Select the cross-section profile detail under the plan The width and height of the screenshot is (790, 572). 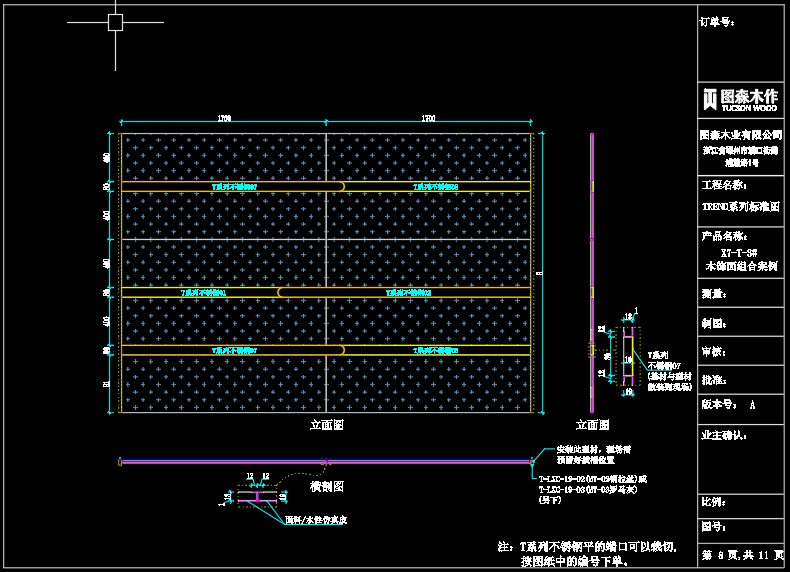255,496
